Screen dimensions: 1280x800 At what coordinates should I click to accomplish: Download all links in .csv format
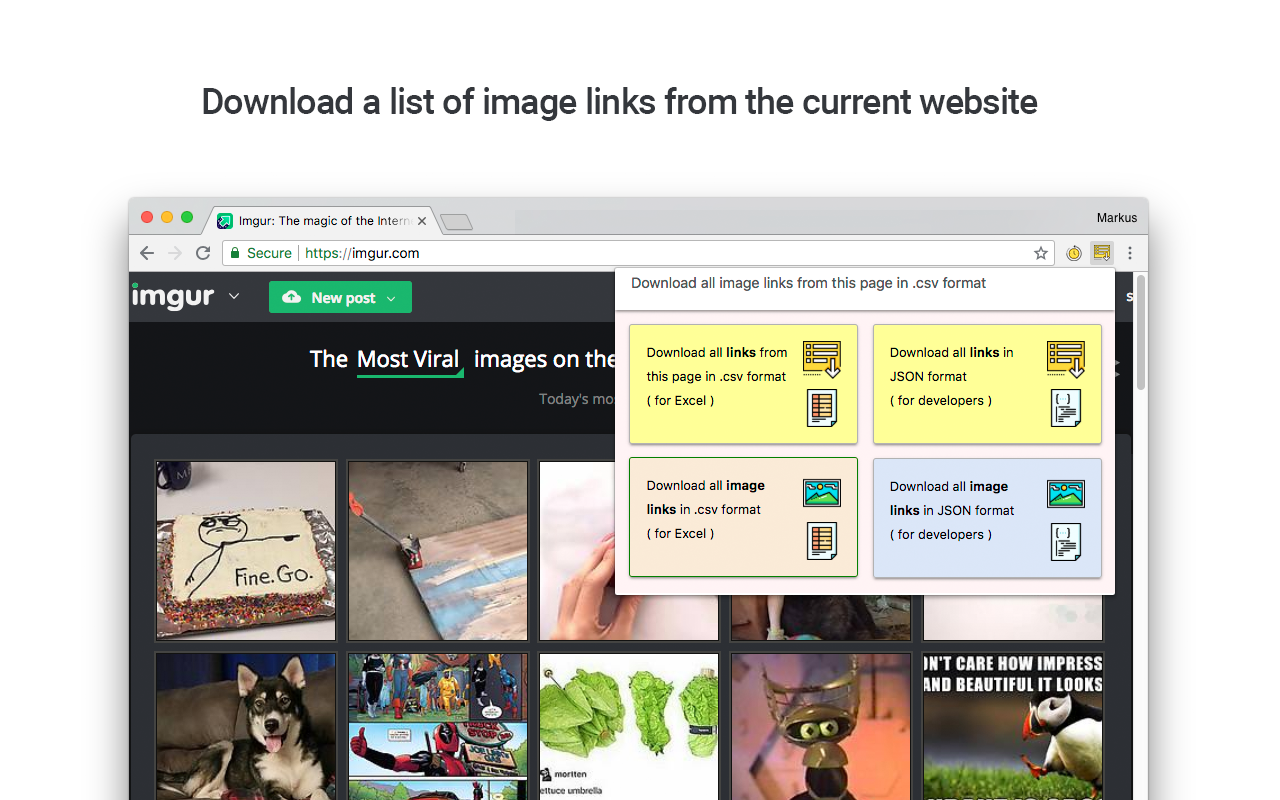click(x=743, y=383)
